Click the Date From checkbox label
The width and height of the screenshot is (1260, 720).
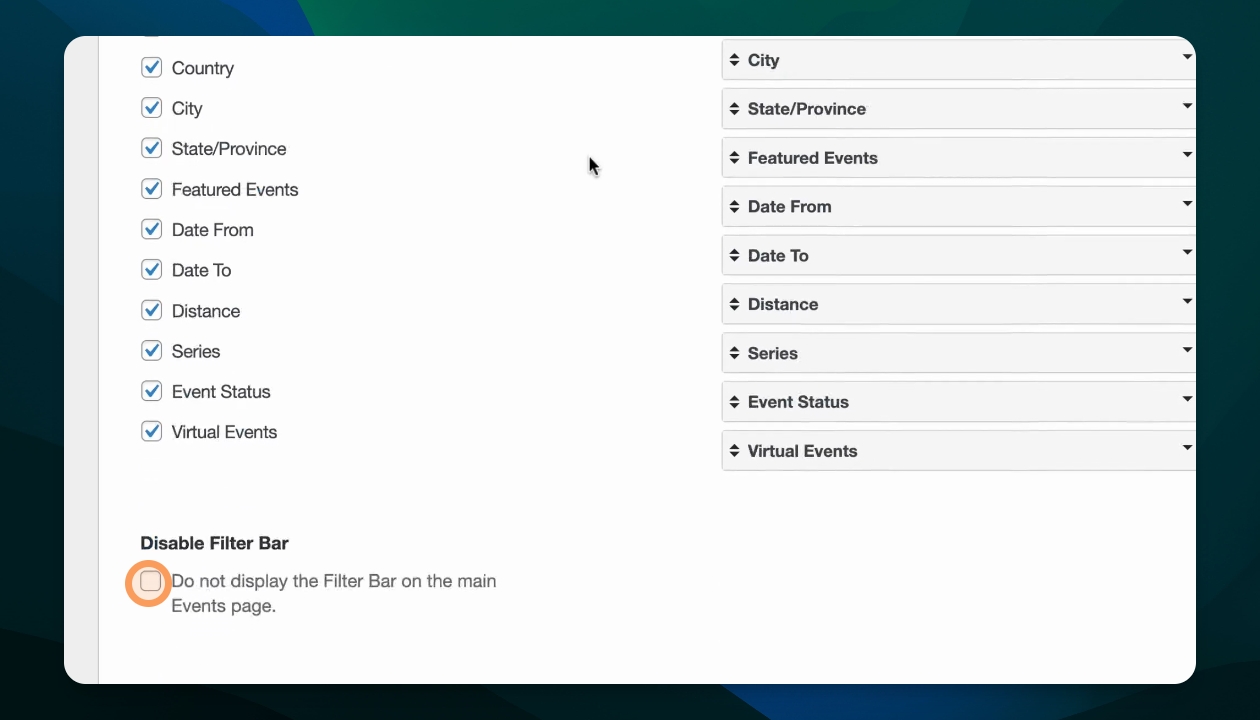coord(213,230)
